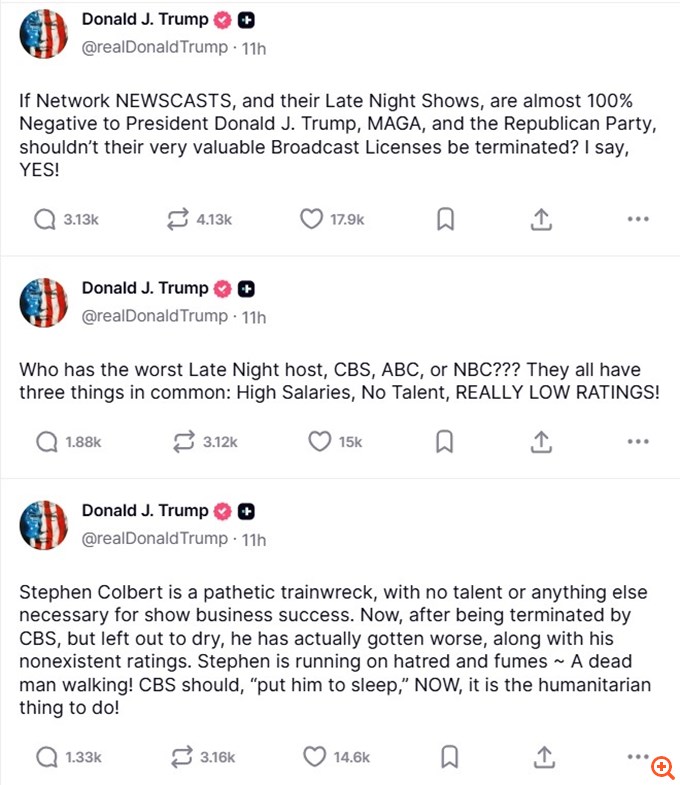The image size is (680, 785).
Task: Like the worst Late Night host post
Action: click(319, 441)
